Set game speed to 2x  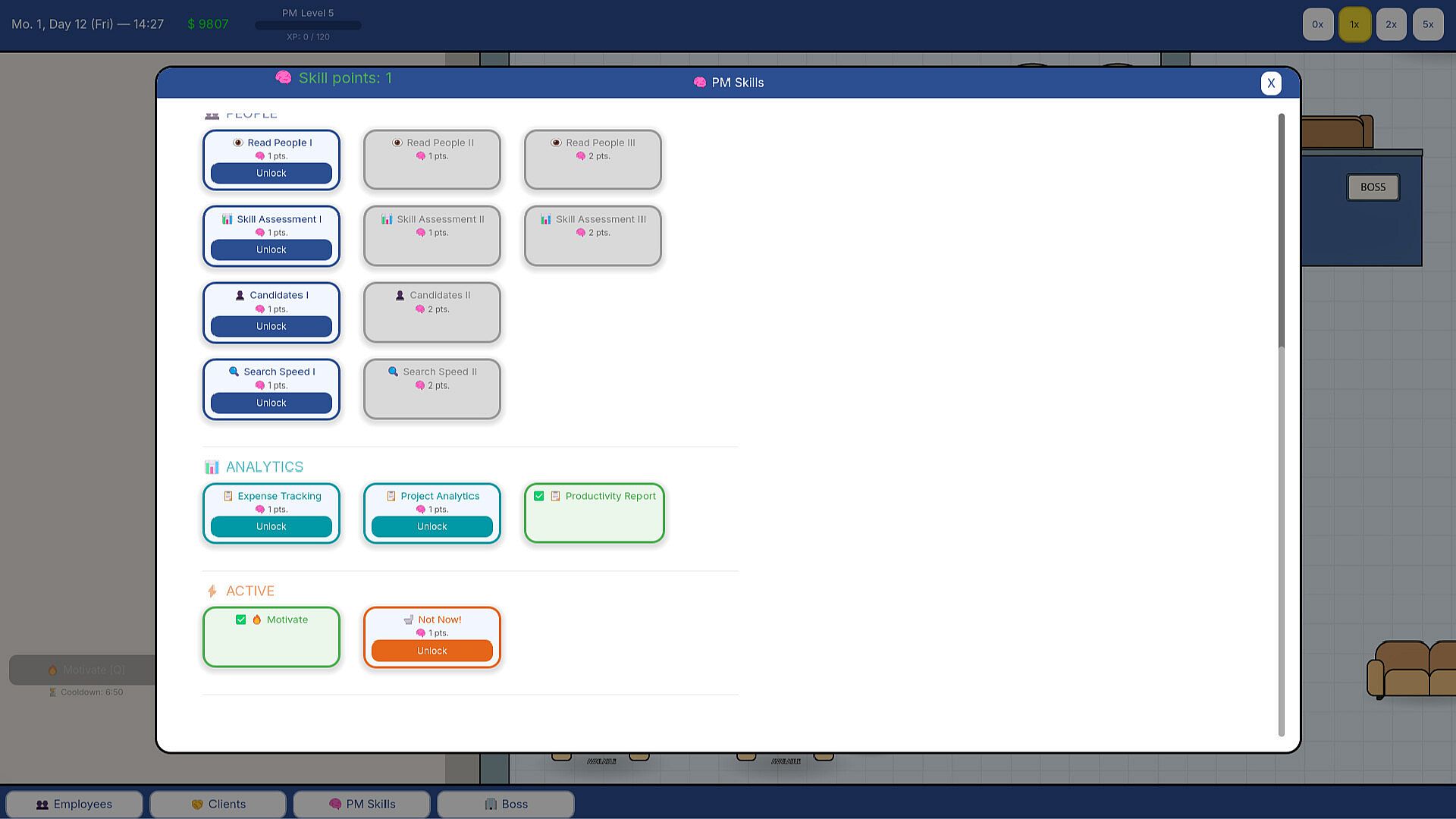pos(1391,24)
